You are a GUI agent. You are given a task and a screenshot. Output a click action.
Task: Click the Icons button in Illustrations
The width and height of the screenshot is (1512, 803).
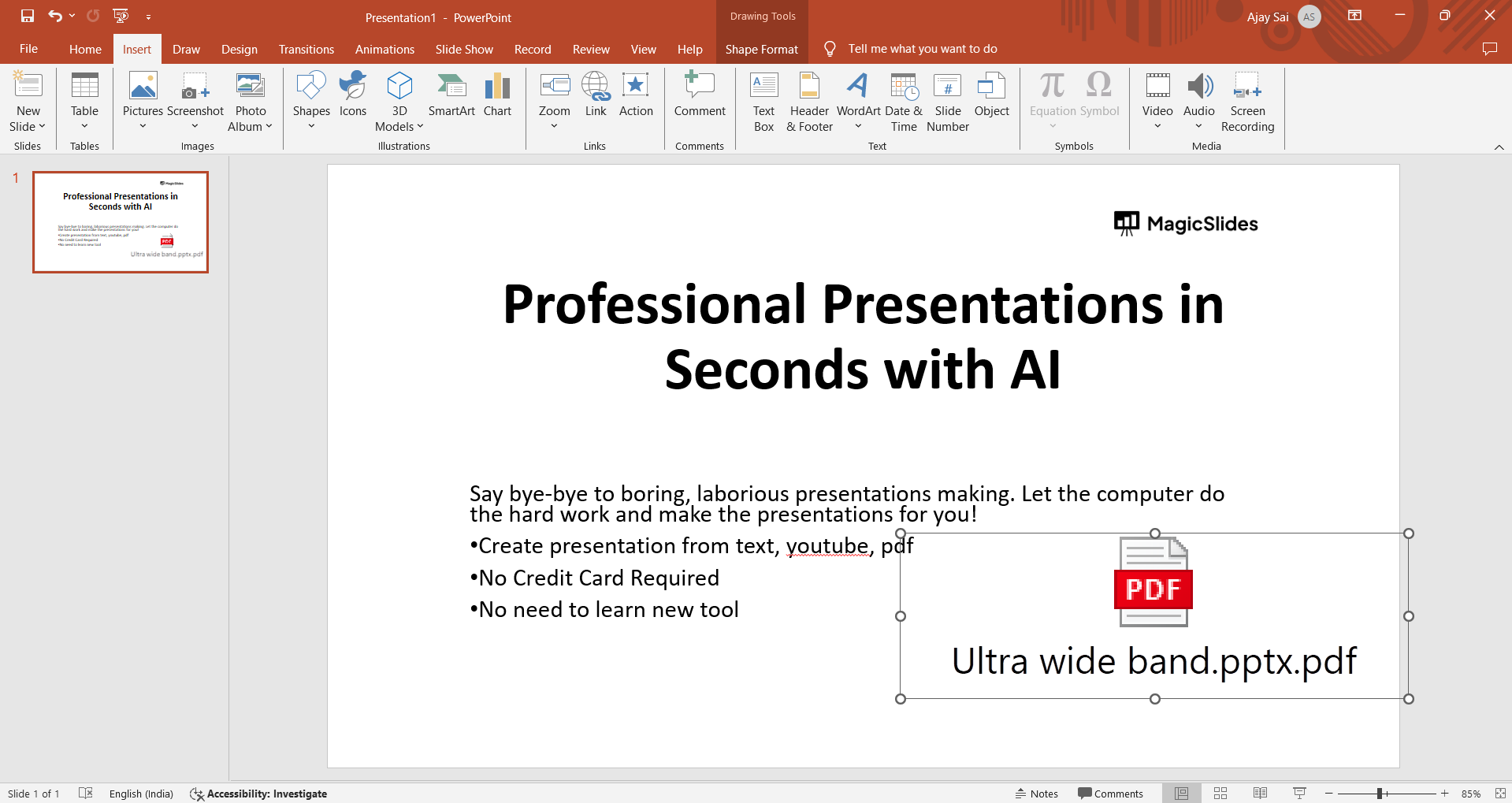coord(353,95)
